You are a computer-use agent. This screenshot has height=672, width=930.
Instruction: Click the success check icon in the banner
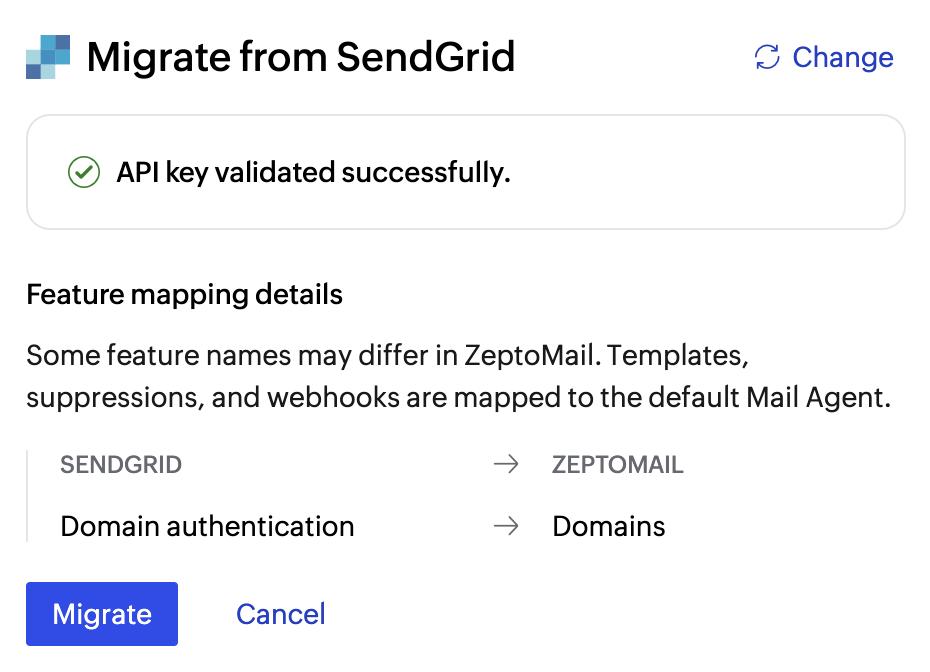pyautogui.click(x=84, y=172)
